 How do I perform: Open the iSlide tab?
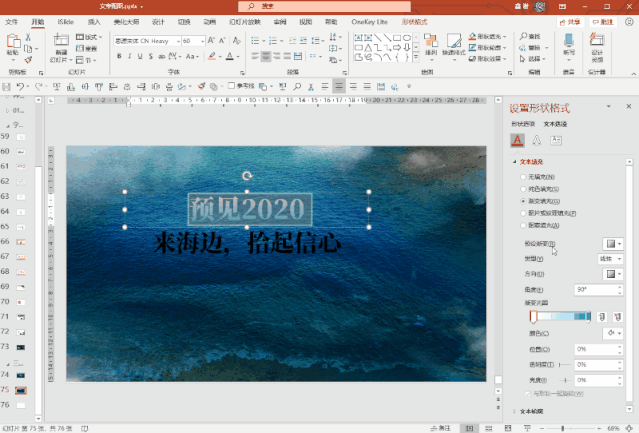[66, 22]
